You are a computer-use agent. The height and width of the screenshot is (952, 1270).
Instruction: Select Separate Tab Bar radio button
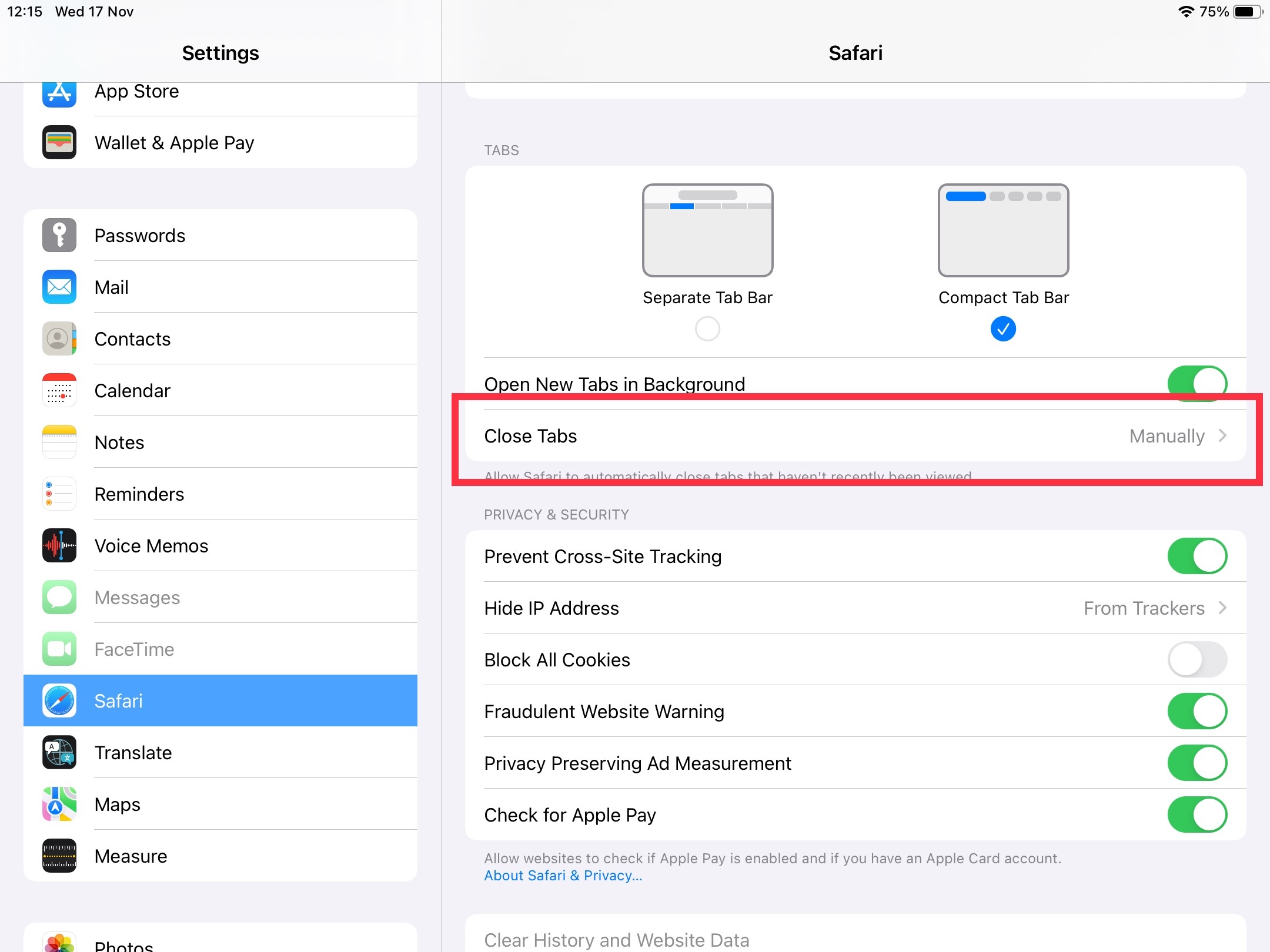pyautogui.click(x=707, y=328)
